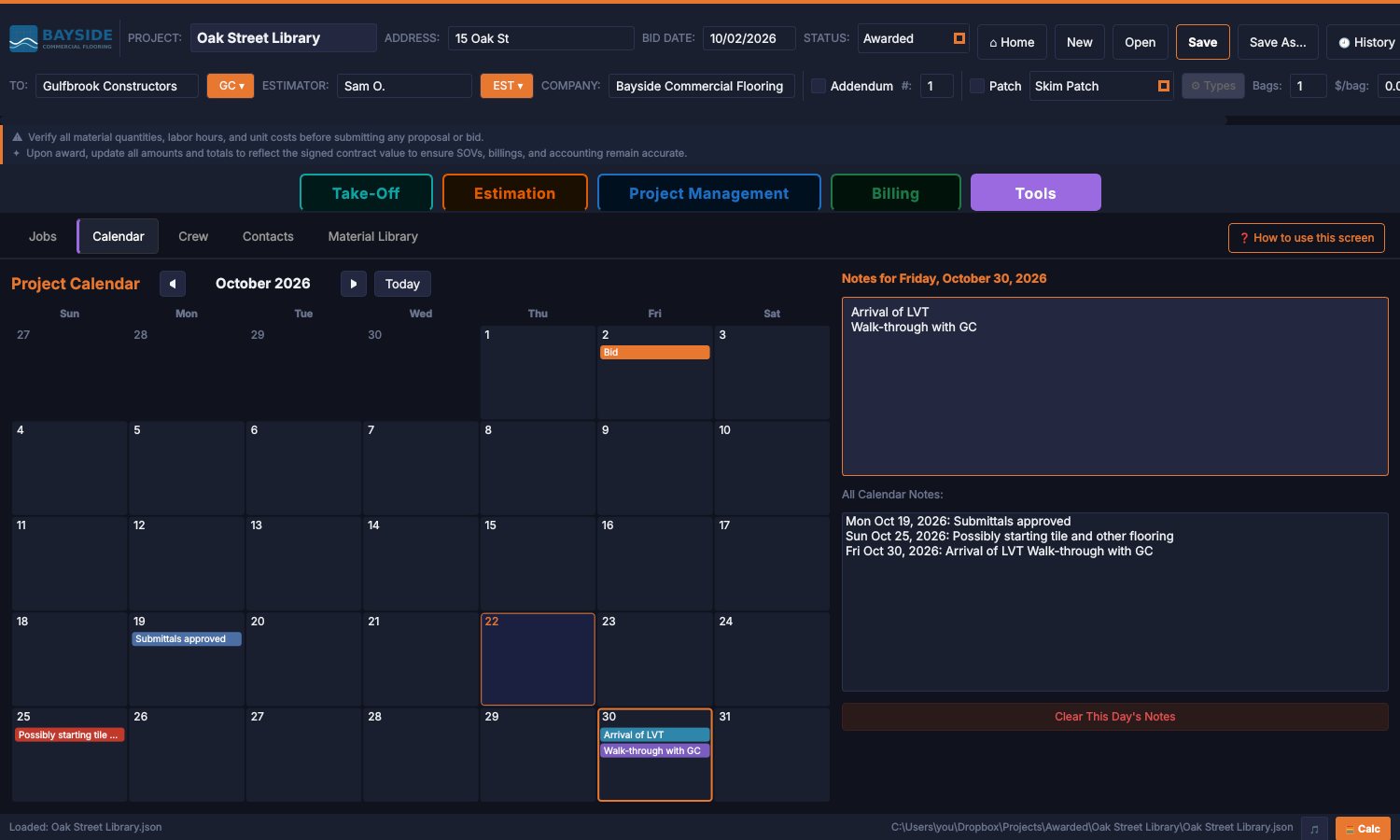Click the Save button
Image resolution: width=1400 pixels, height=840 pixels.
pyautogui.click(x=1202, y=42)
